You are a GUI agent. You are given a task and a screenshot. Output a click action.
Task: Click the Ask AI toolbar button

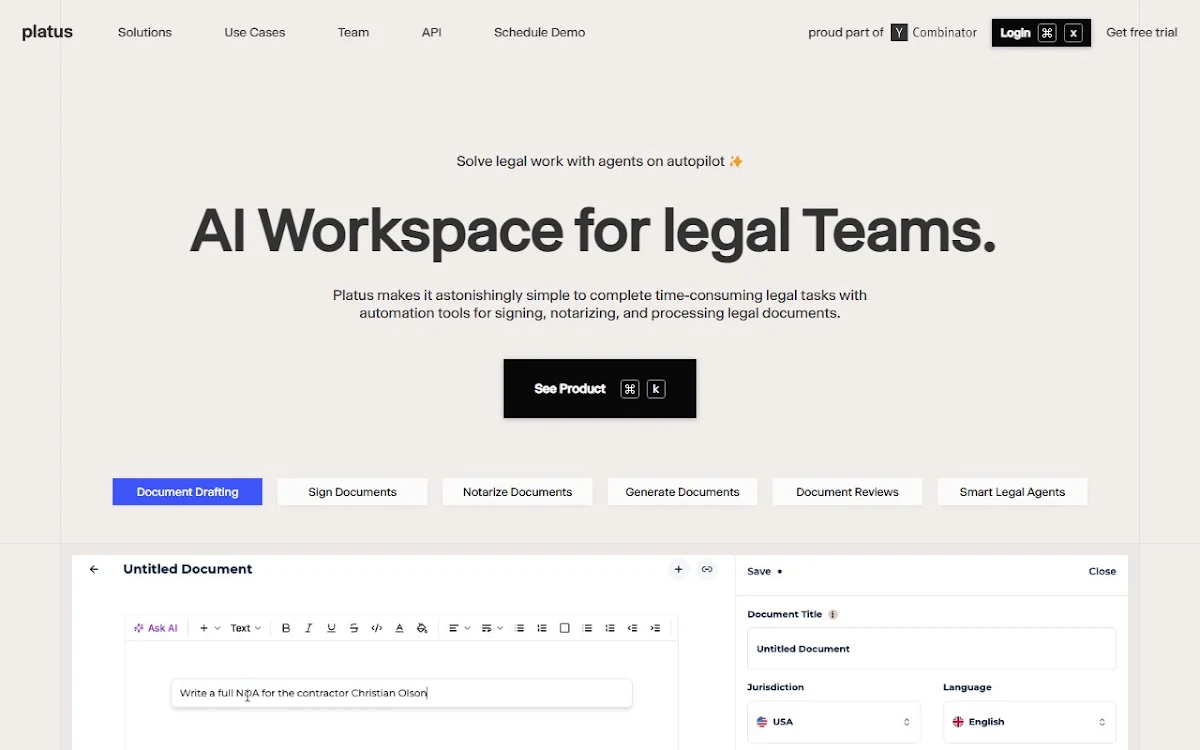[x=156, y=628]
